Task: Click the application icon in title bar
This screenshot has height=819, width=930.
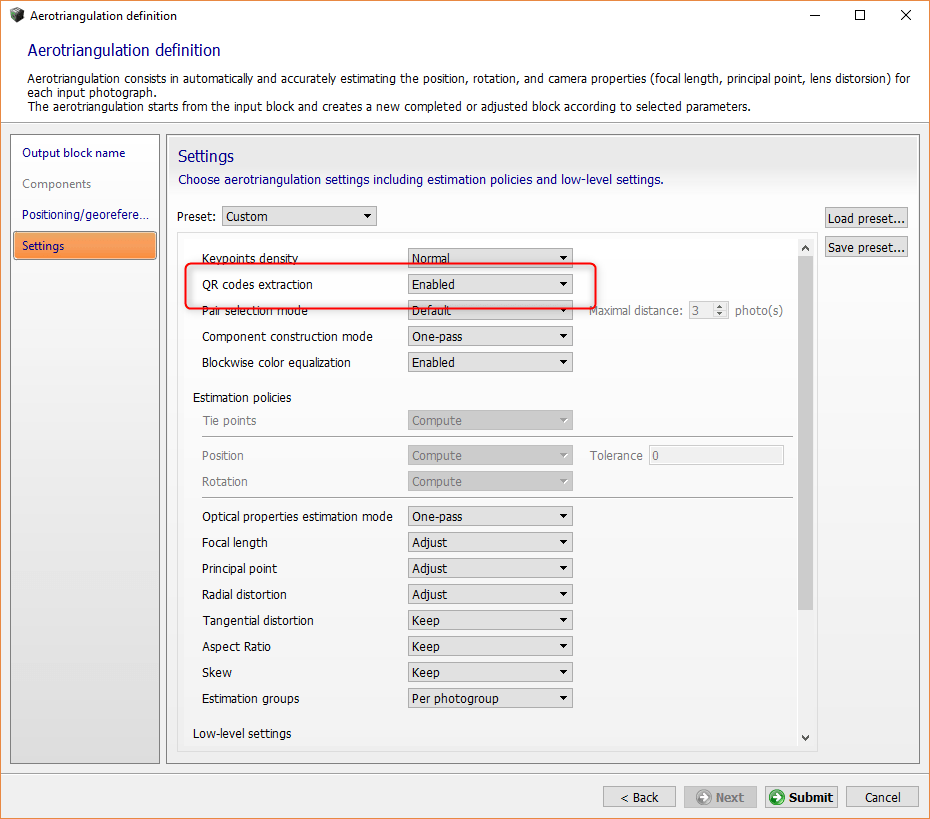Action: click(x=17, y=16)
